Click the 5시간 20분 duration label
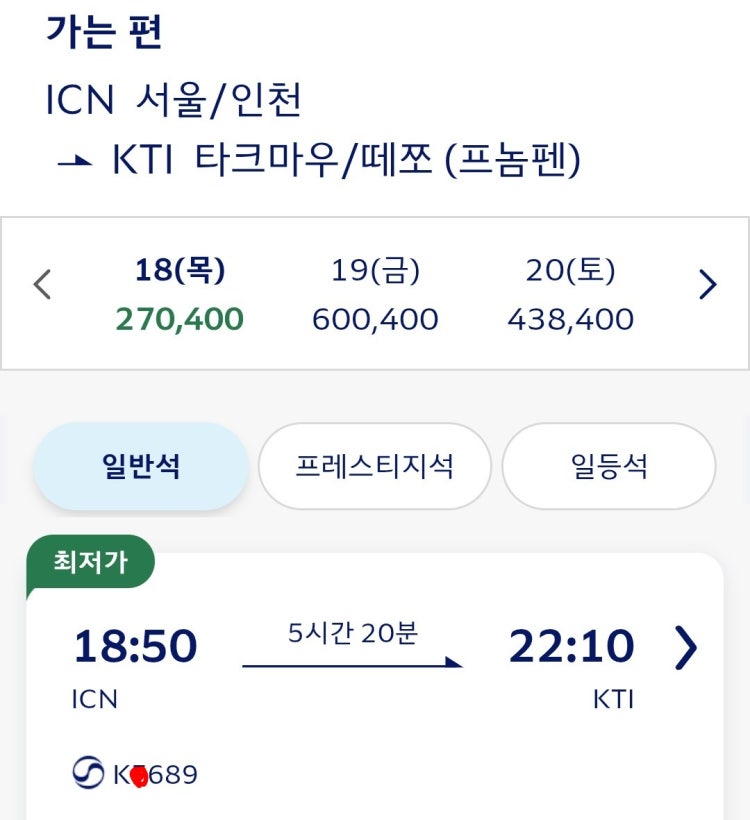Image resolution: width=750 pixels, height=820 pixels. (x=353, y=633)
